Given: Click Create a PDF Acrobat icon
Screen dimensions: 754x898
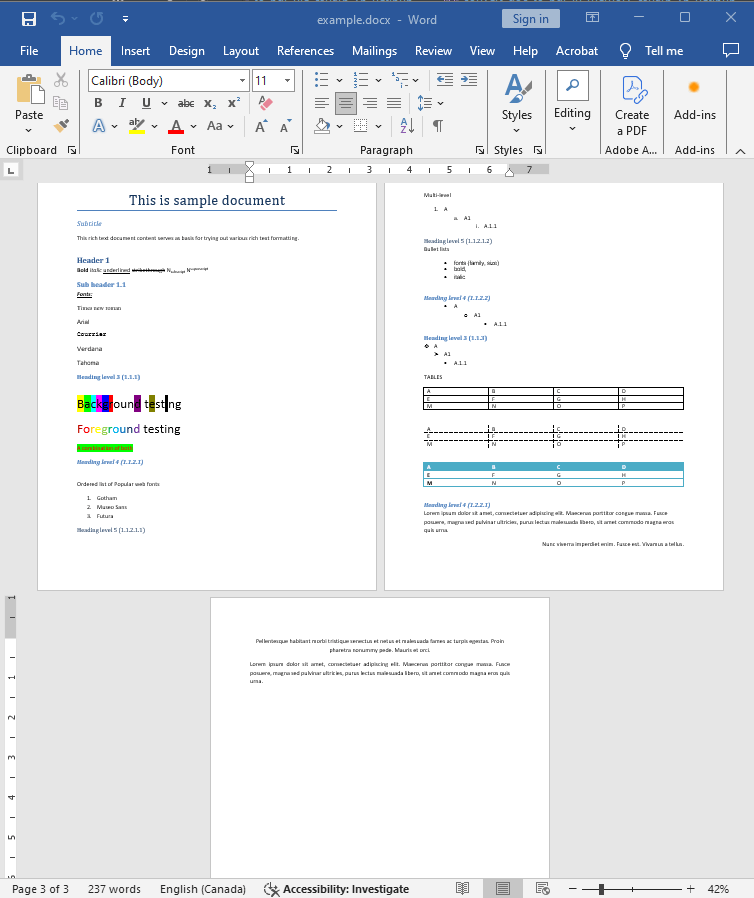Looking at the screenshot, I should pos(632,106).
